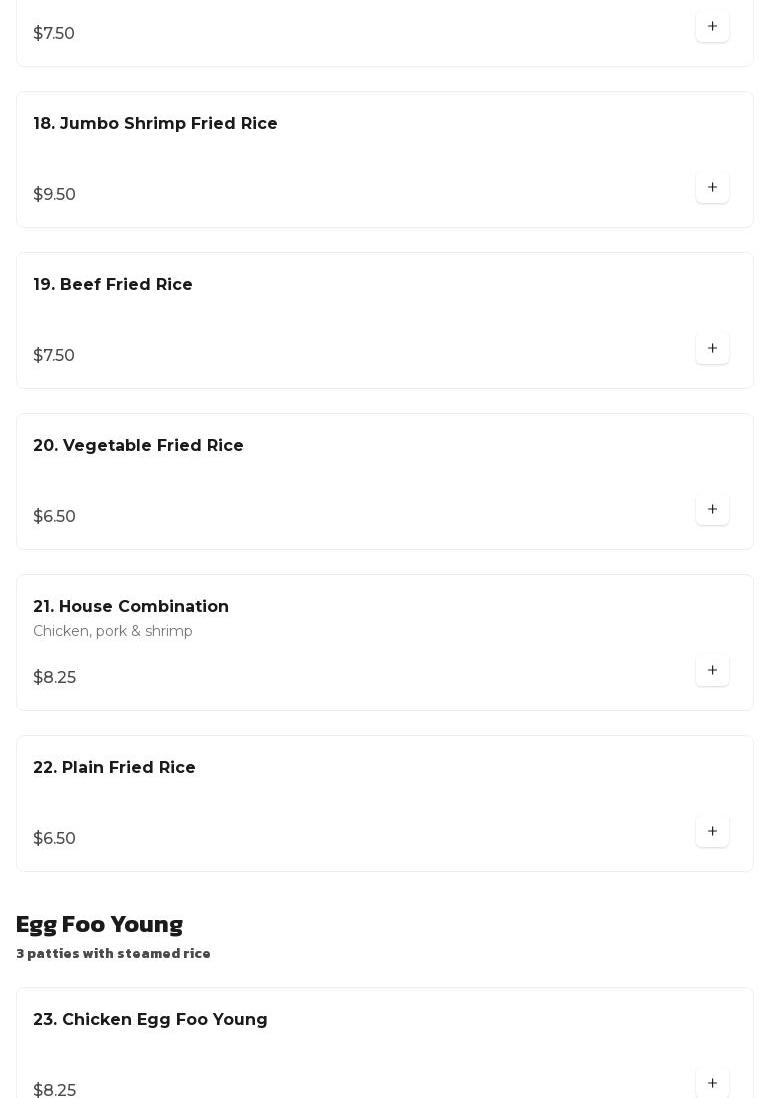This screenshot has height=1098, width=770.
Task: Click the 21. House Combination title
Action: click(x=131, y=607)
